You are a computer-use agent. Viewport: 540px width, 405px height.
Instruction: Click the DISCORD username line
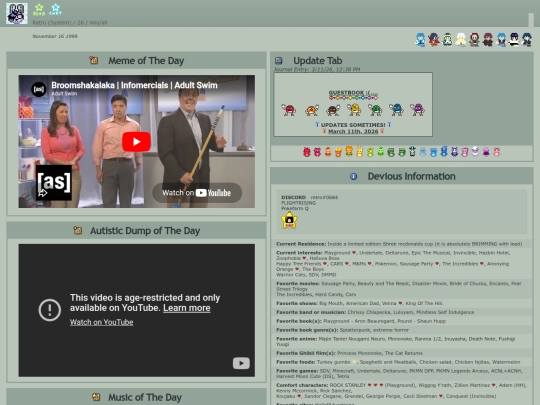click(310, 197)
